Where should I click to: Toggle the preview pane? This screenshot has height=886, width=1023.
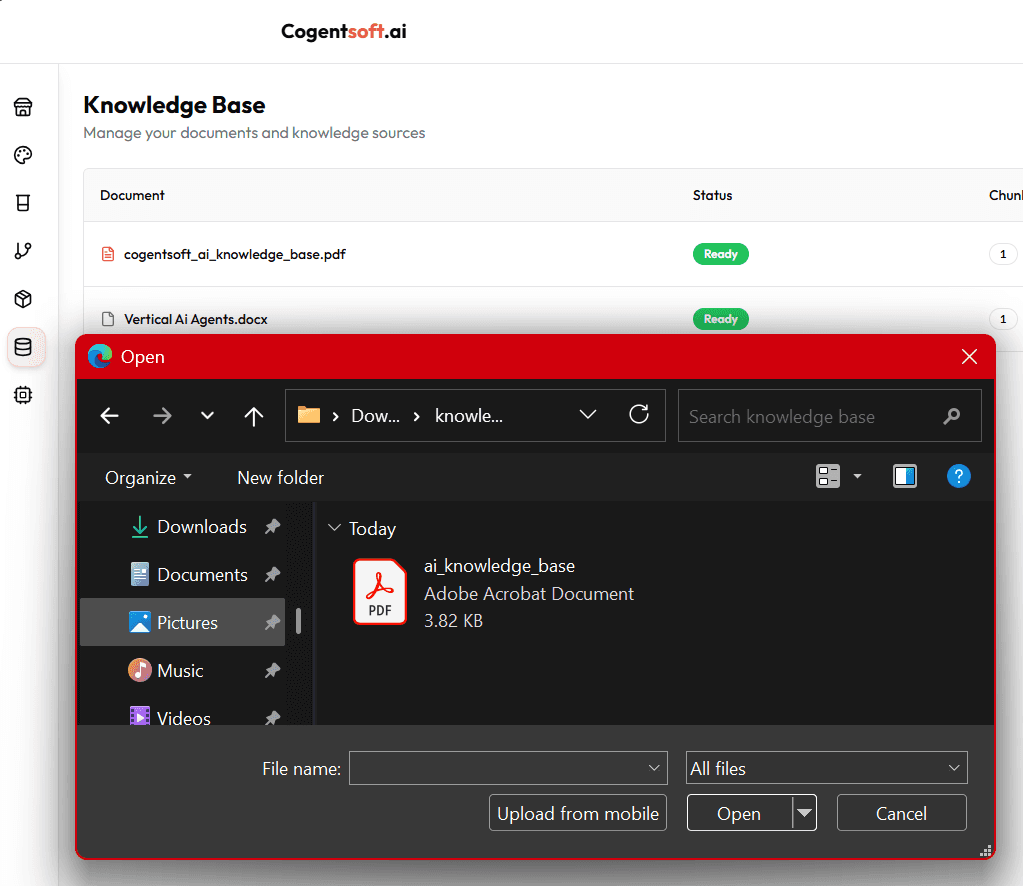point(905,476)
